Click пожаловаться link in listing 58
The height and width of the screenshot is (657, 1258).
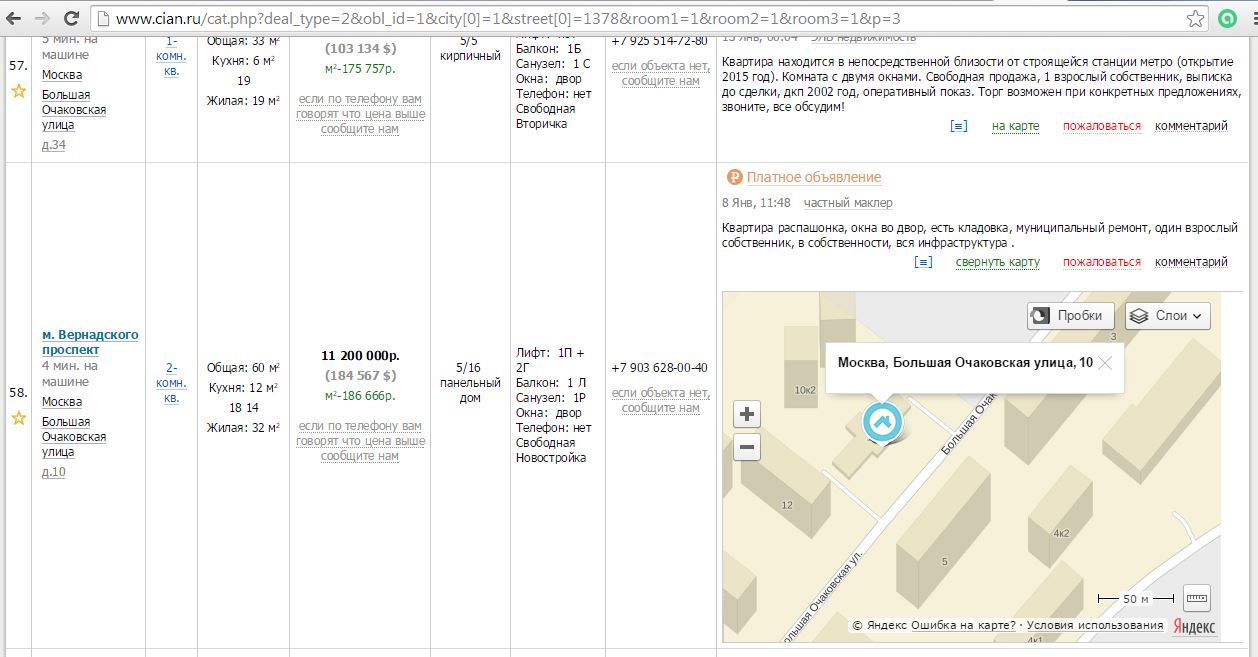1101,262
